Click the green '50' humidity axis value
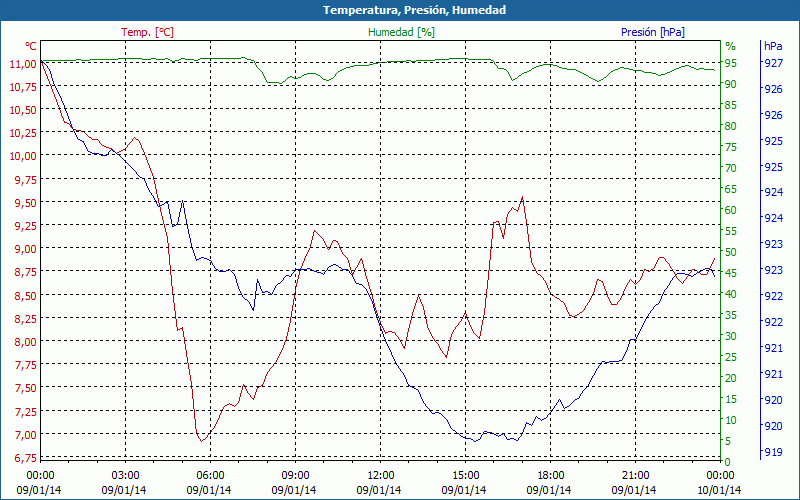Viewport: 800px width, 500px height. (x=731, y=252)
